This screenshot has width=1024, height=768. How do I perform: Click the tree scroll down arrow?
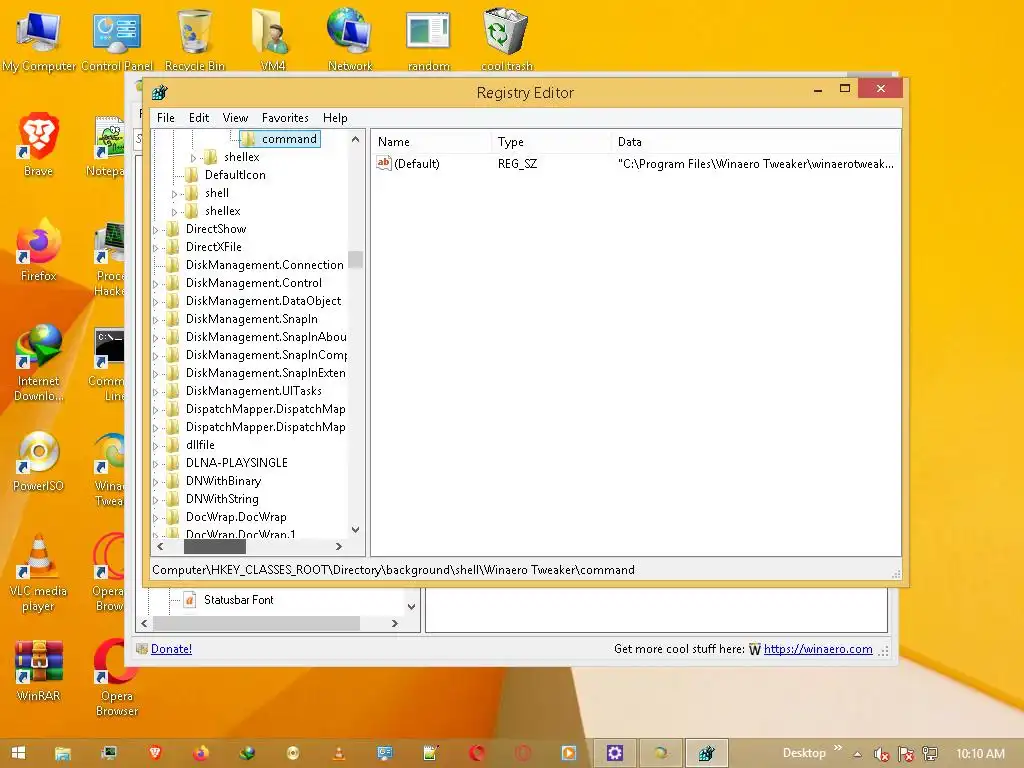point(355,530)
